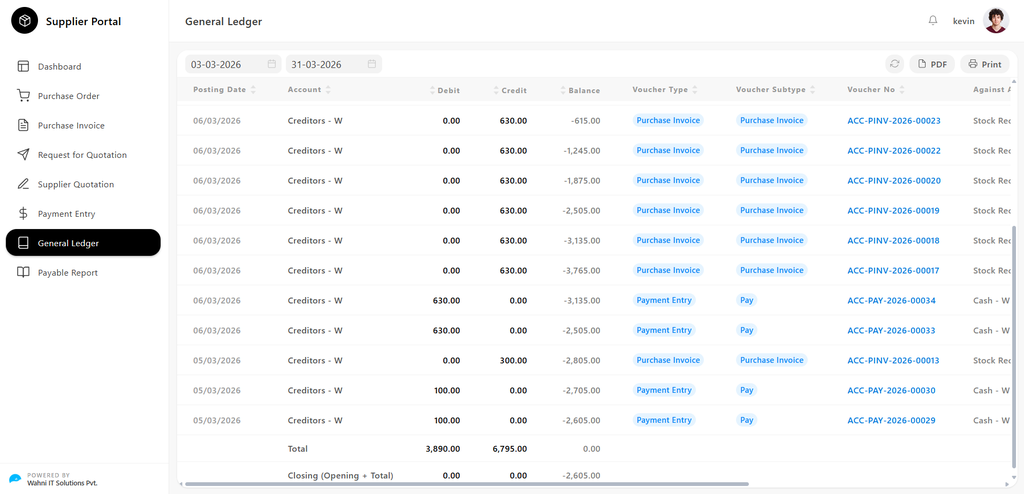Click the Supplier Quotation pen icon
The height and width of the screenshot is (494, 1024).
click(24, 184)
